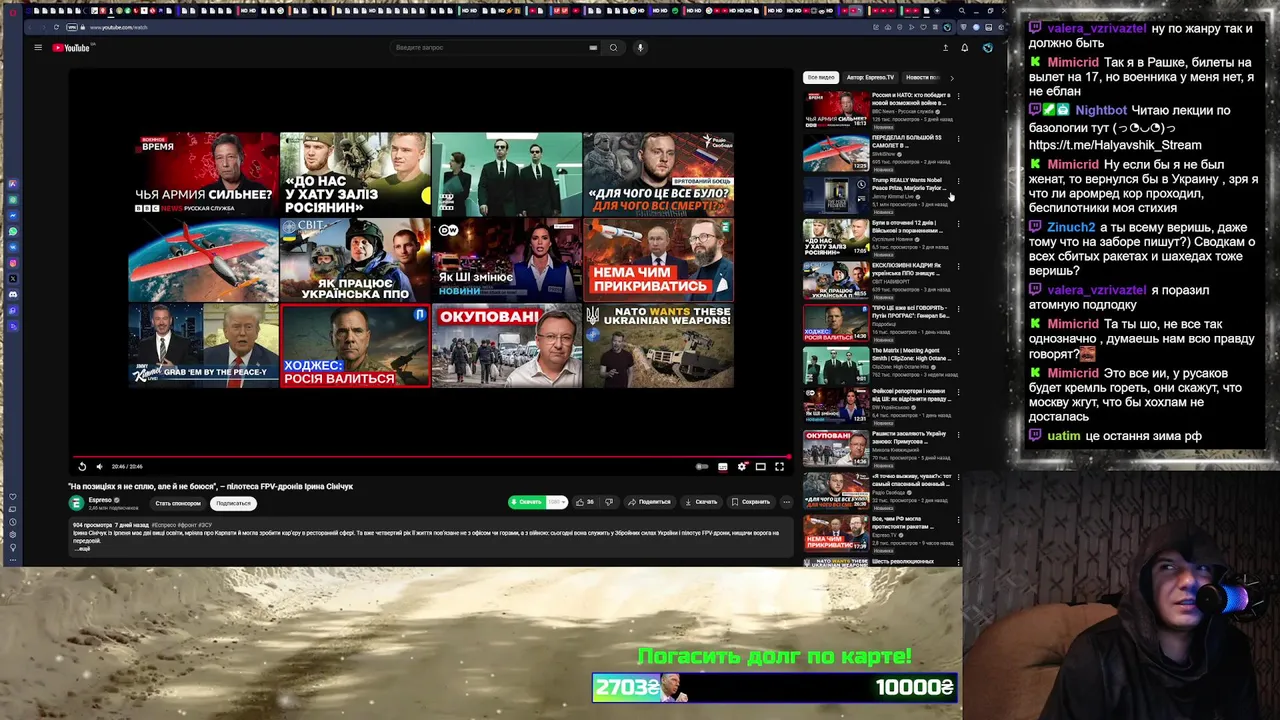Open YouTube create/upload icon
This screenshot has height=720, width=1280.
click(x=945, y=47)
